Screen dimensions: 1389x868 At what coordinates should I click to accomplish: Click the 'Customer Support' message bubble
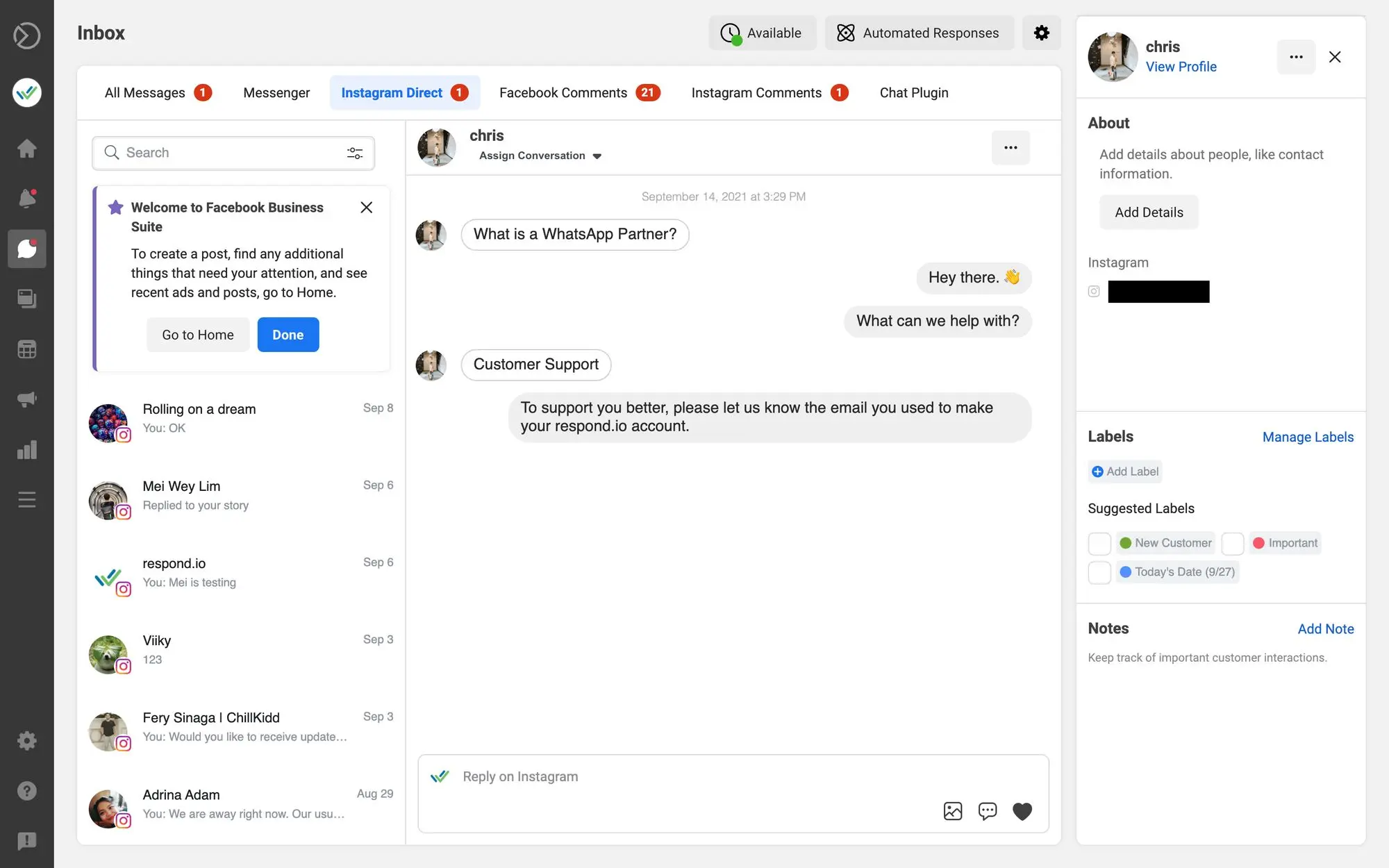click(x=535, y=365)
